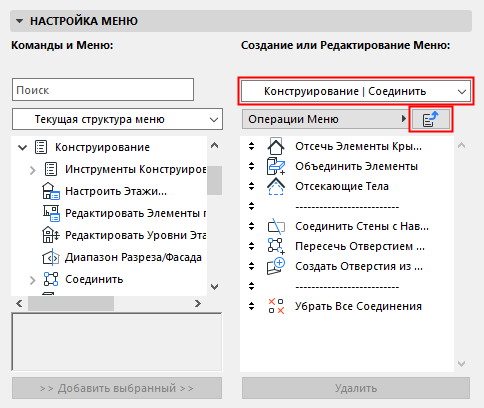The image size is (484, 408).
Task: Grab reorder handle of Отсекающие Тела
Action: [x=251, y=186]
